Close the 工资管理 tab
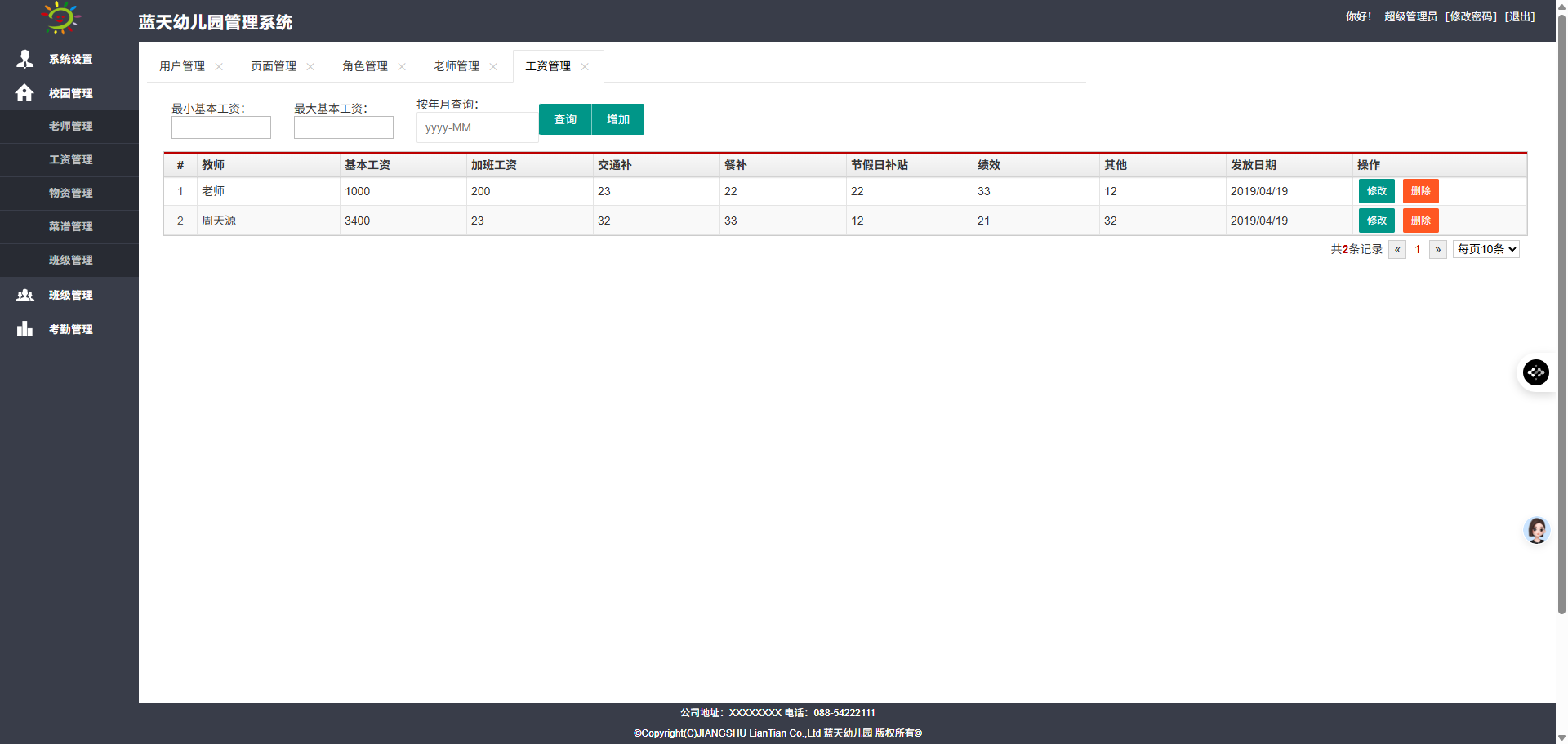 pos(585,67)
